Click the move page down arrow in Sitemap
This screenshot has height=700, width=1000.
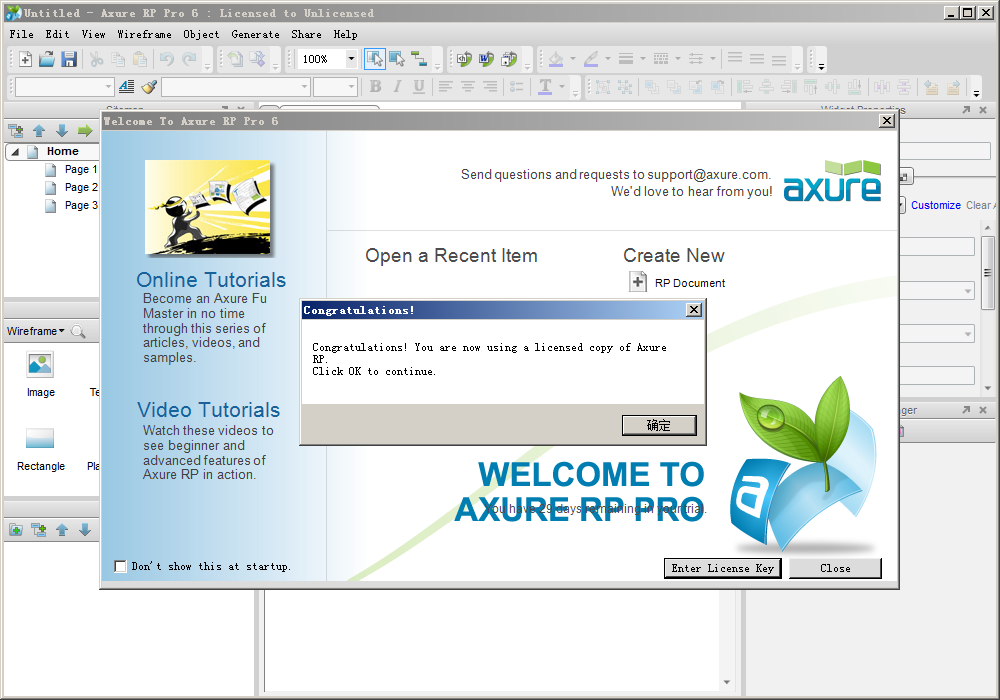[62, 131]
